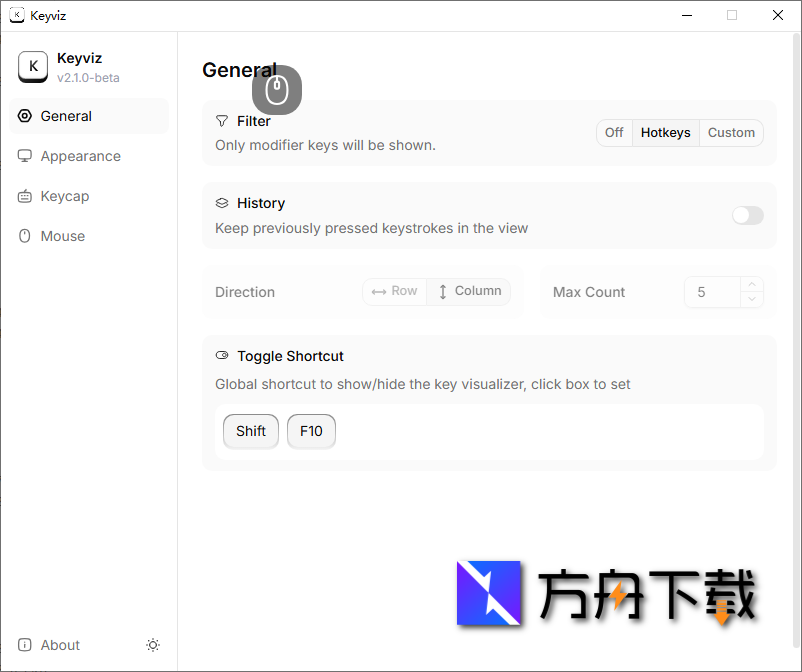This screenshot has height=672, width=802.
Task: Increase Max Count with the up arrow
Action: click(752, 285)
